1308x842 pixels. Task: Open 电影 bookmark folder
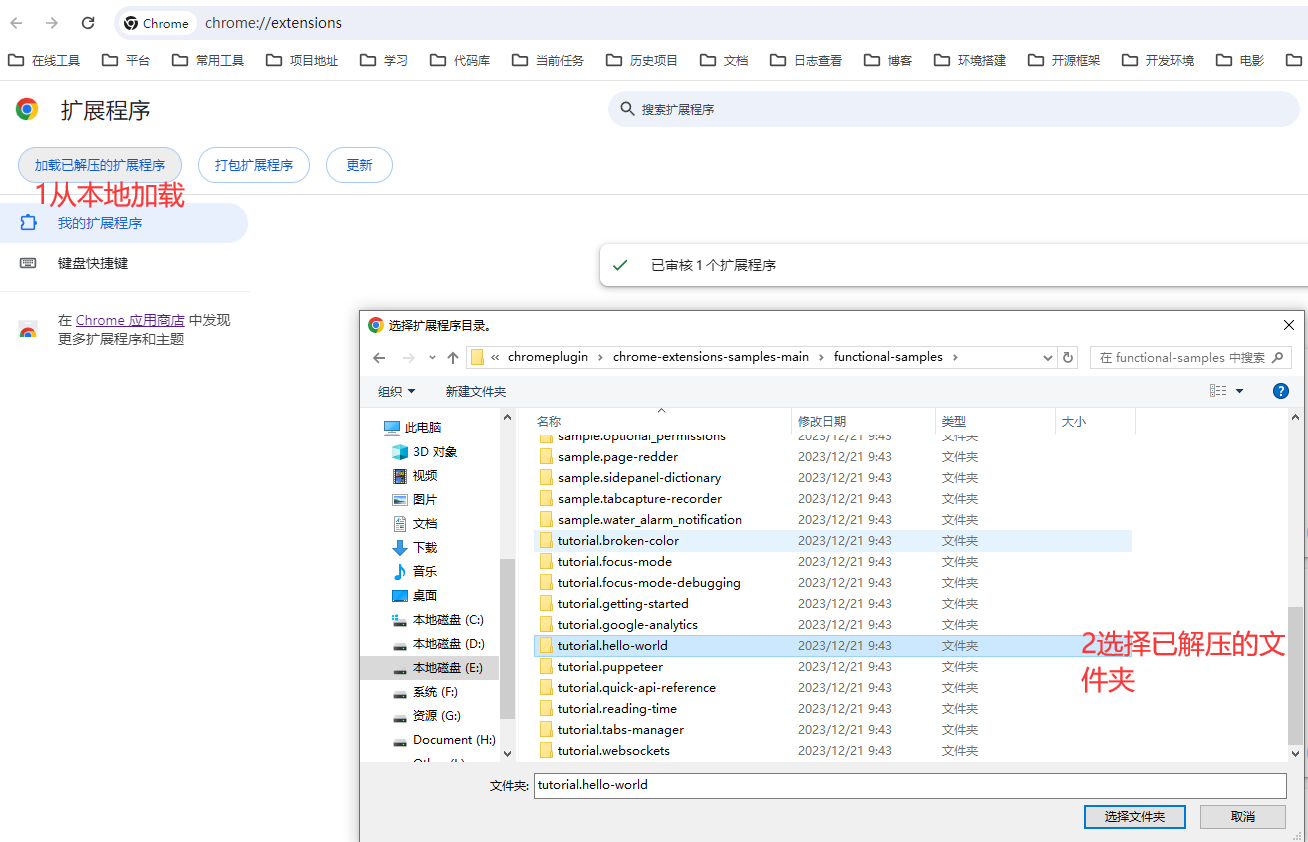[1240, 60]
